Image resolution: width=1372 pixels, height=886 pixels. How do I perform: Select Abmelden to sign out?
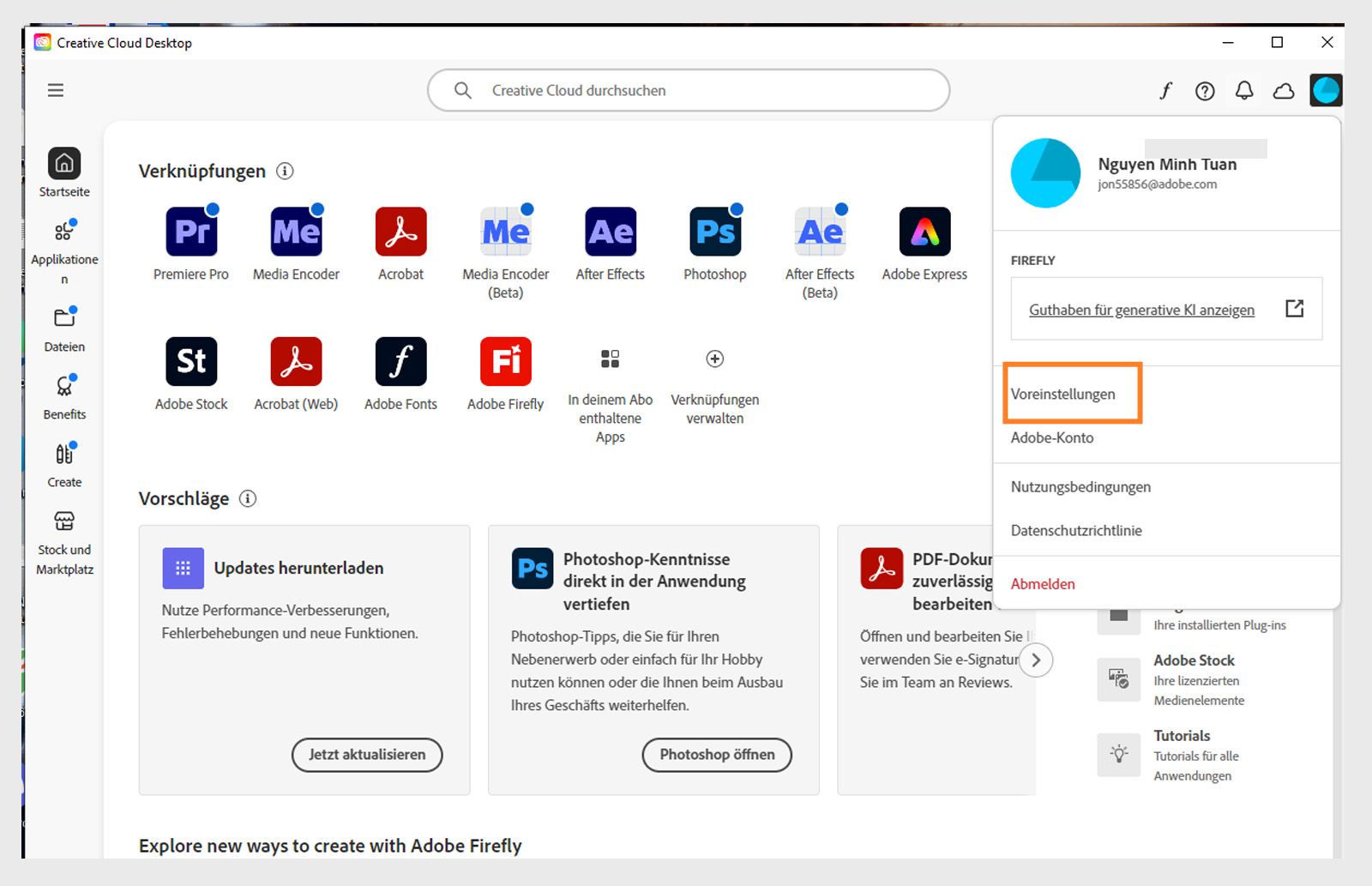click(x=1043, y=583)
